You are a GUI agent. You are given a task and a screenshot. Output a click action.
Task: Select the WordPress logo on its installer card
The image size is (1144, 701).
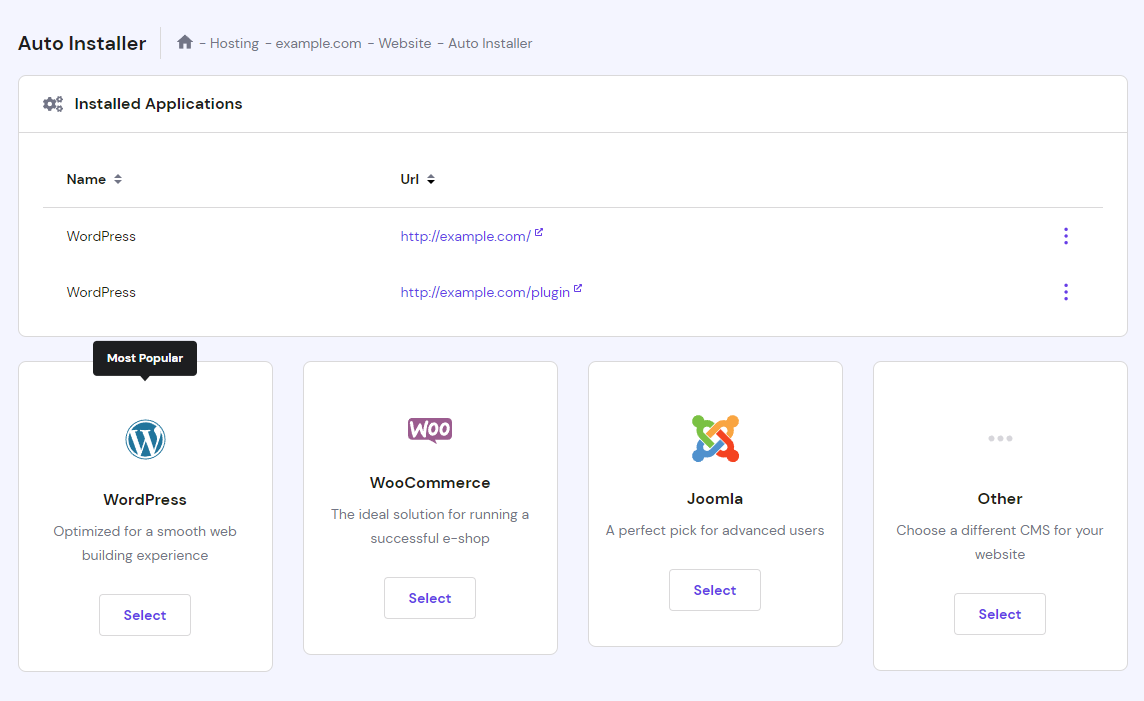pos(145,439)
